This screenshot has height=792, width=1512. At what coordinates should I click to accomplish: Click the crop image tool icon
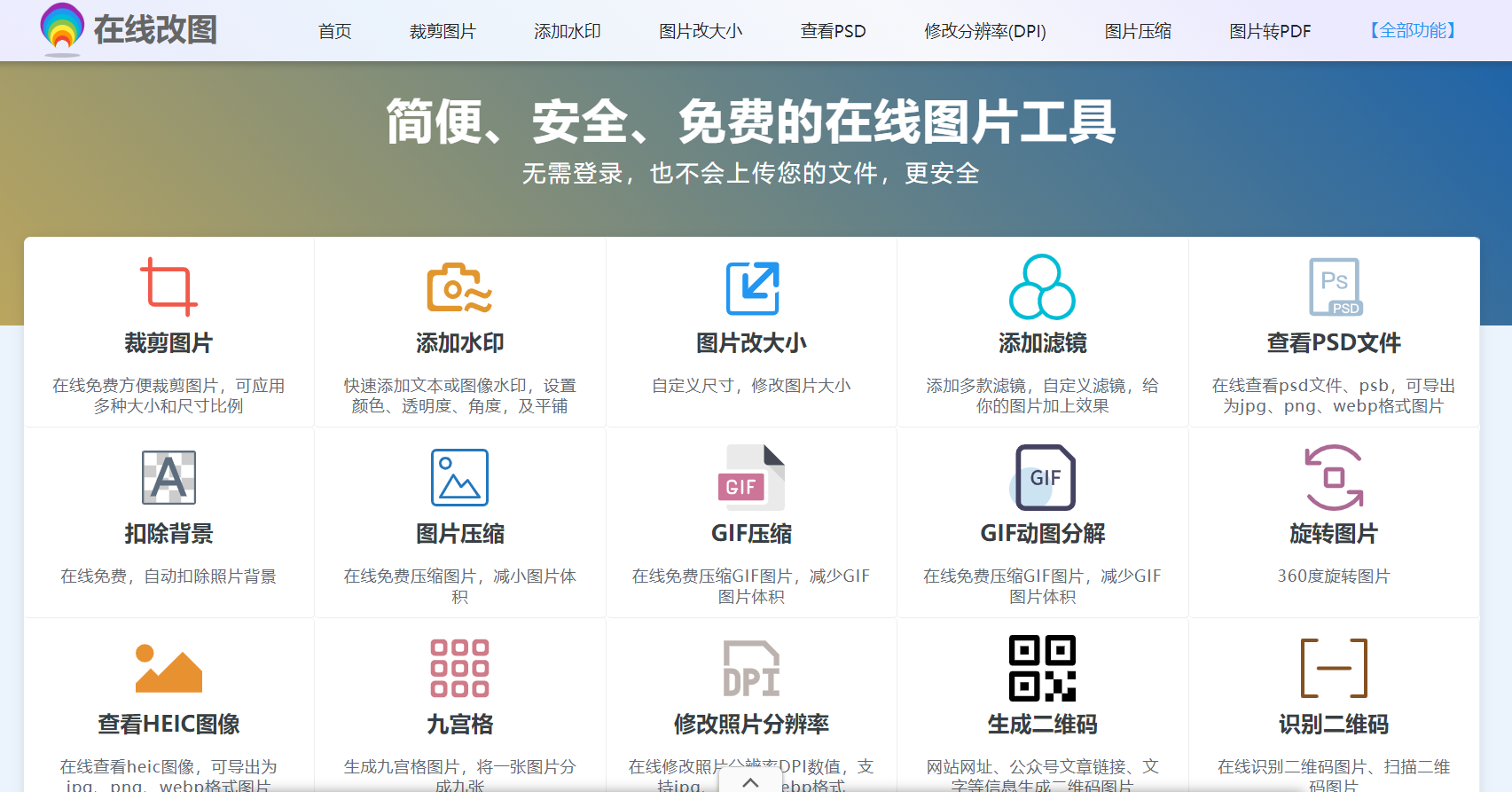point(168,286)
